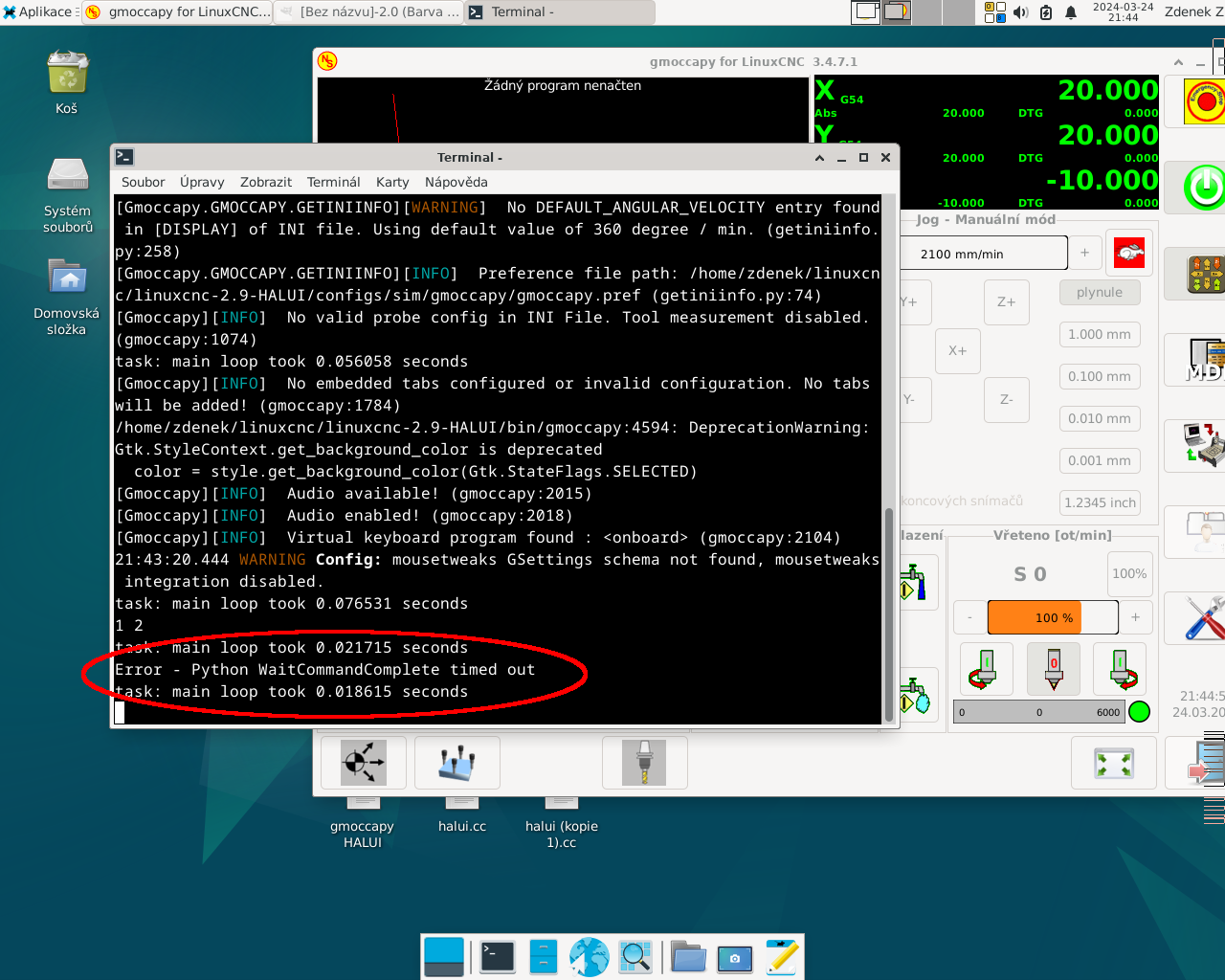This screenshot has width=1225, height=980.
Task: Click the orange spindle override slider
Action: [x=1053, y=617]
